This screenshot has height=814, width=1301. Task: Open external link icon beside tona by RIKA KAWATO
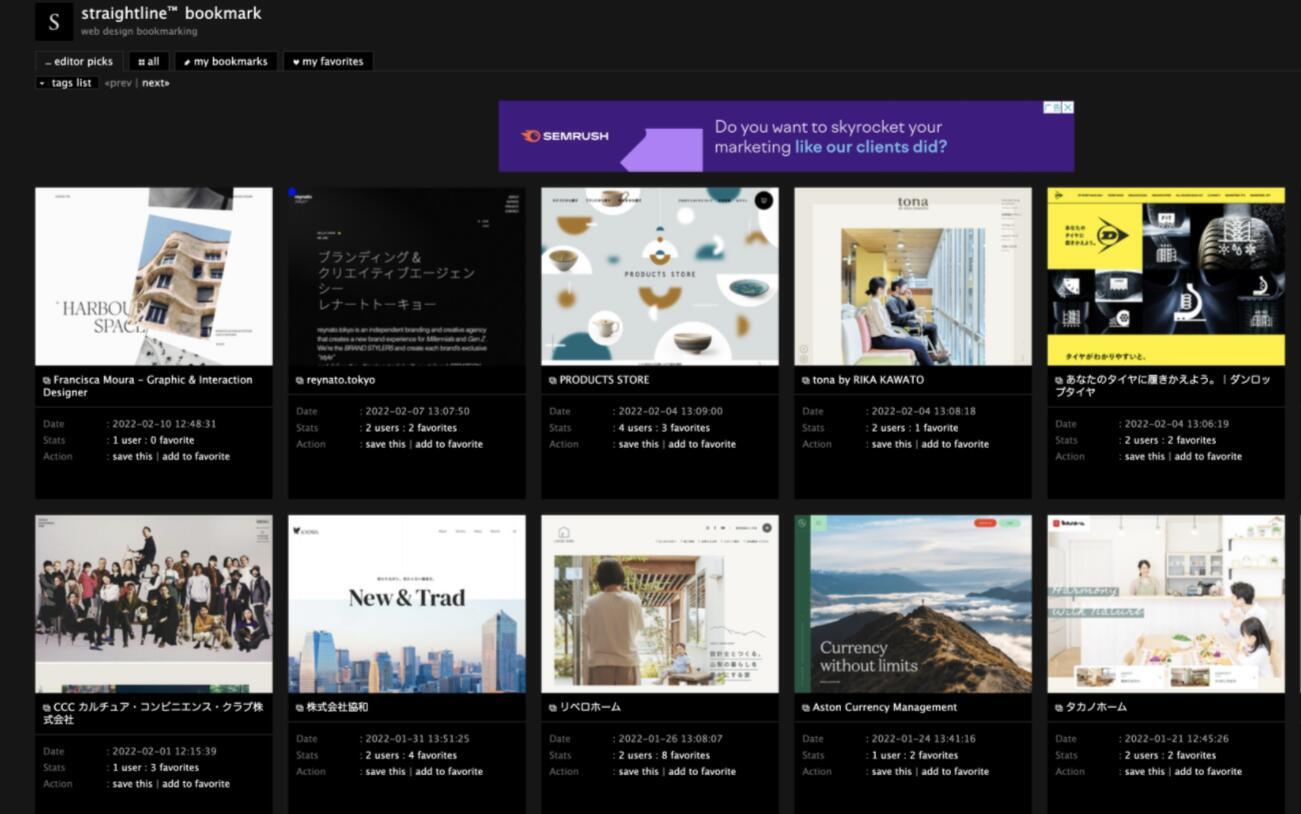click(805, 381)
